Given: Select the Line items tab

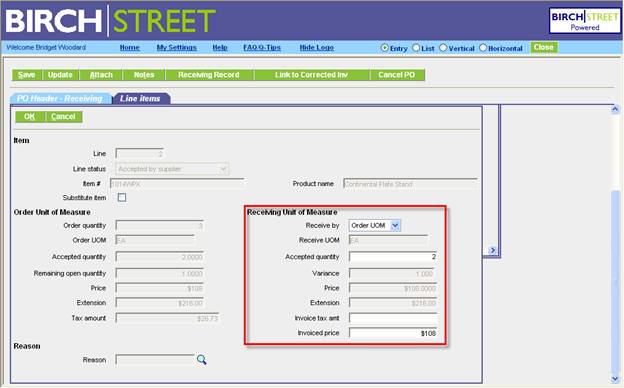Looking at the screenshot, I should 140,98.
